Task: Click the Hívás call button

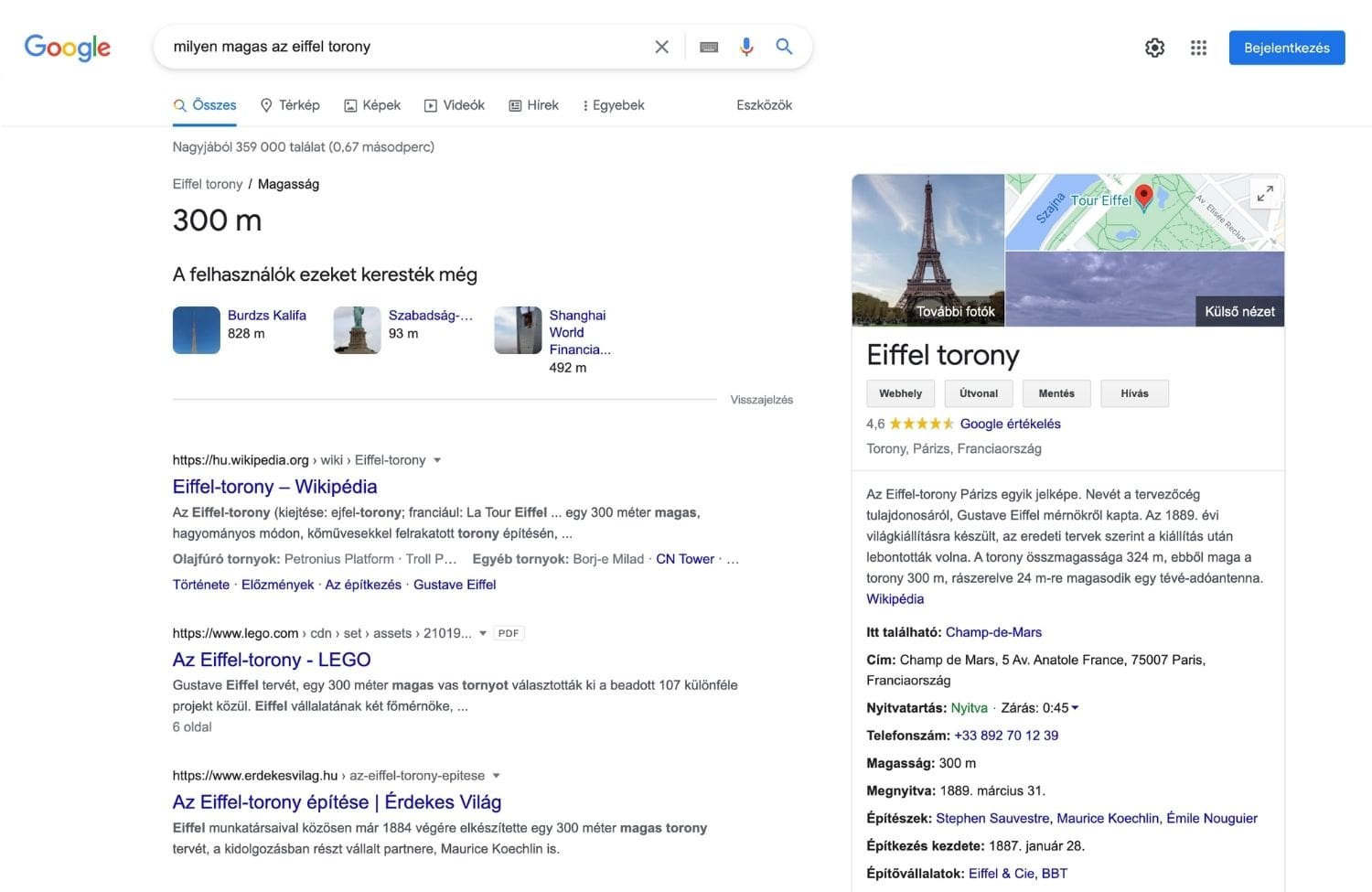Action: (x=1134, y=393)
